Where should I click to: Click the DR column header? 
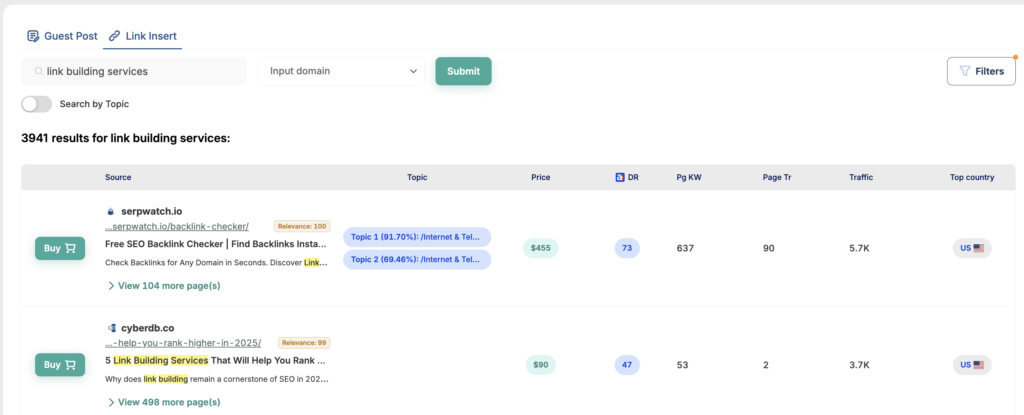click(633, 177)
